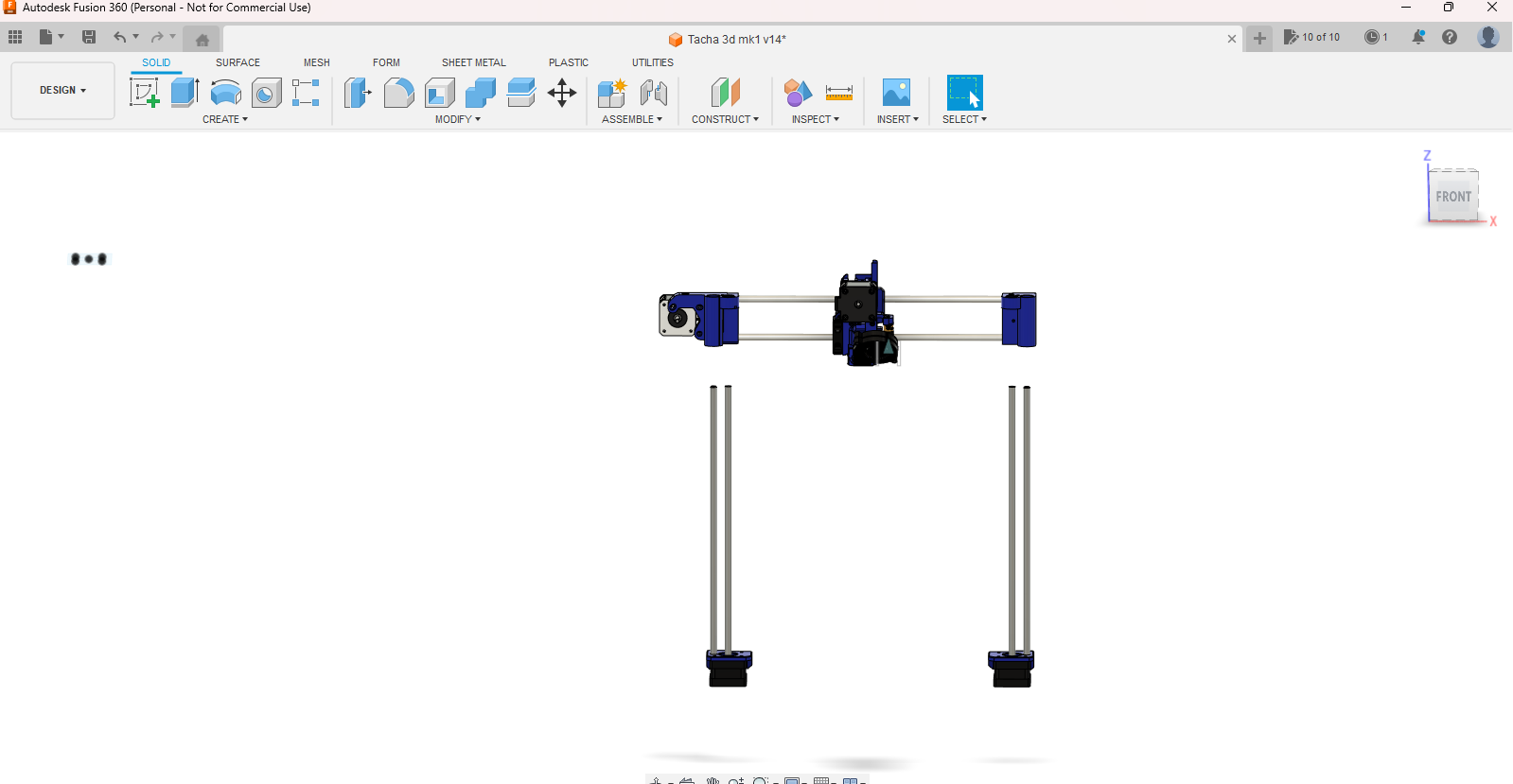The height and width of the screenshot is (784, 1513).
Task: Click the Joint tool icon
Action: (x=654, y=93)
